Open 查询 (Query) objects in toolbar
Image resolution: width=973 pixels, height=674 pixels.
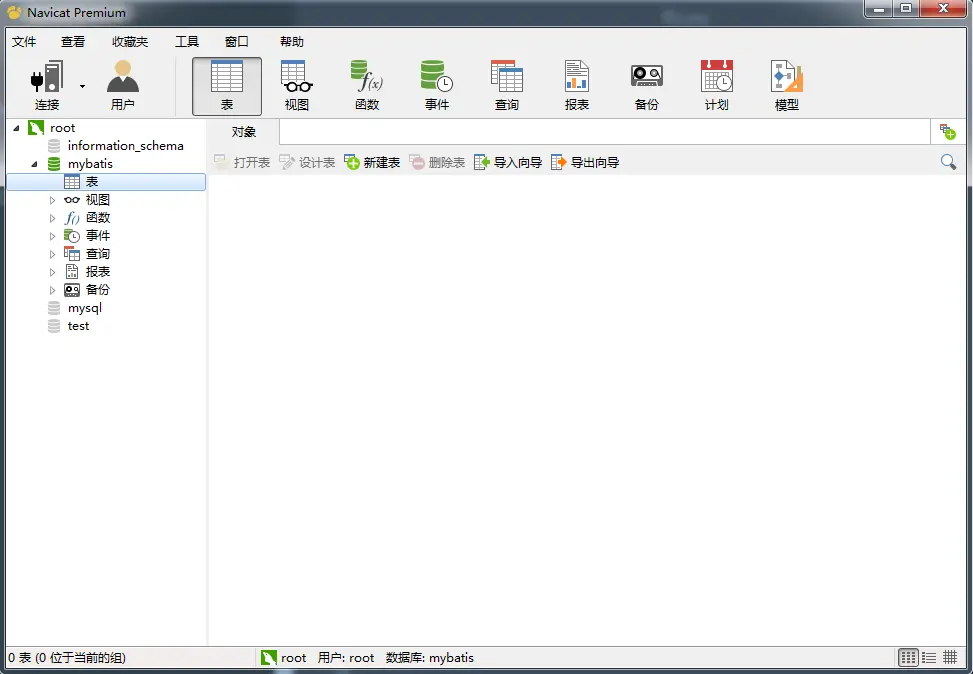[507, 86]
